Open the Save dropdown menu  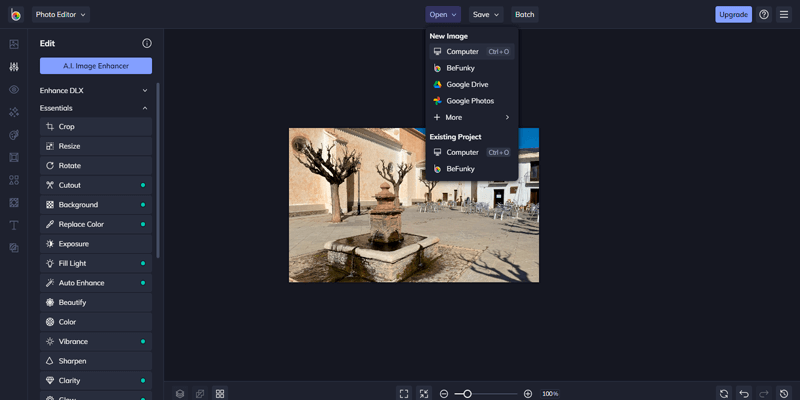point(486,14)
